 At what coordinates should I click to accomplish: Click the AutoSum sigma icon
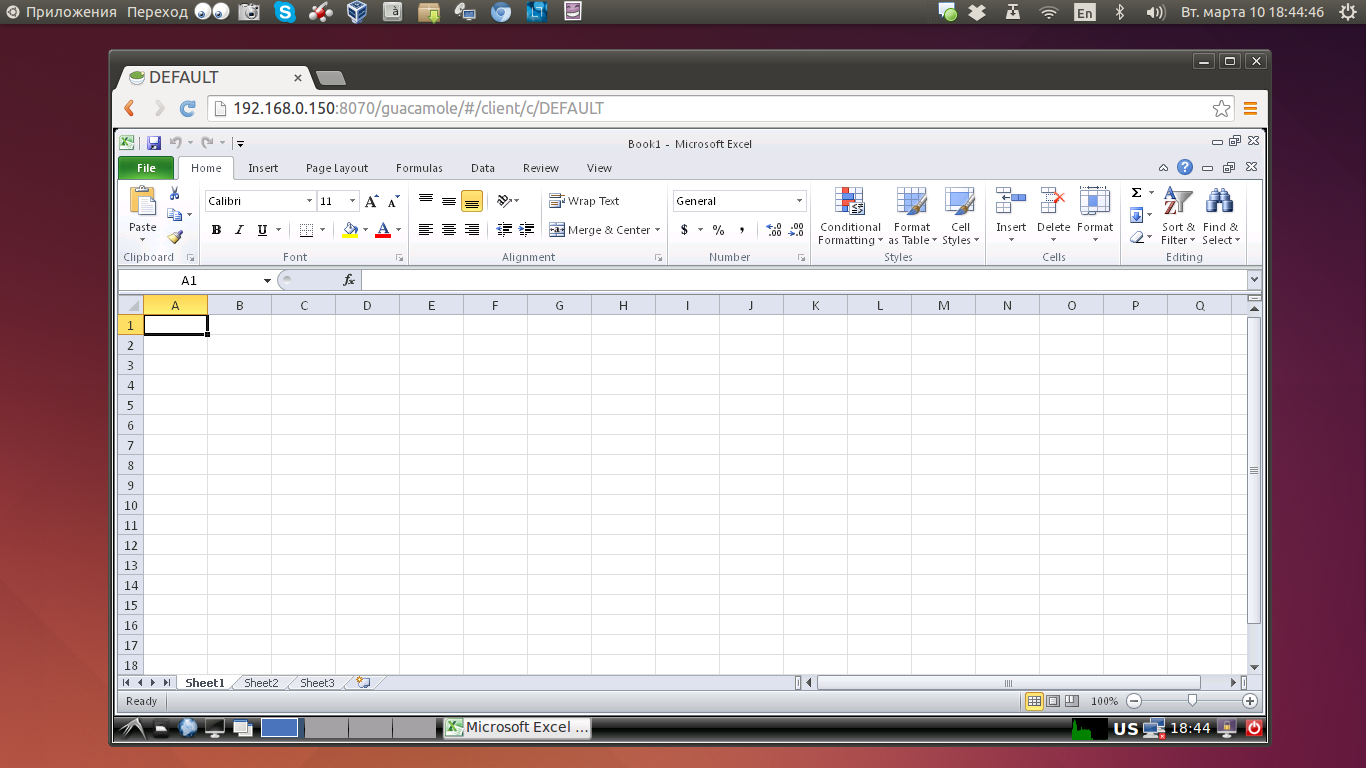click(1136, 193)
